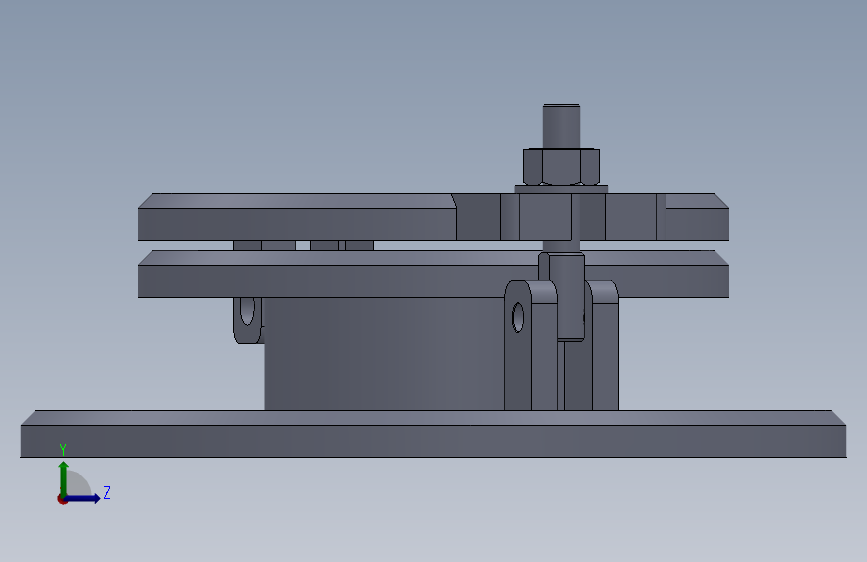
Task: Click the green Y axis arrow of the triad
Action: pos(64,479)
